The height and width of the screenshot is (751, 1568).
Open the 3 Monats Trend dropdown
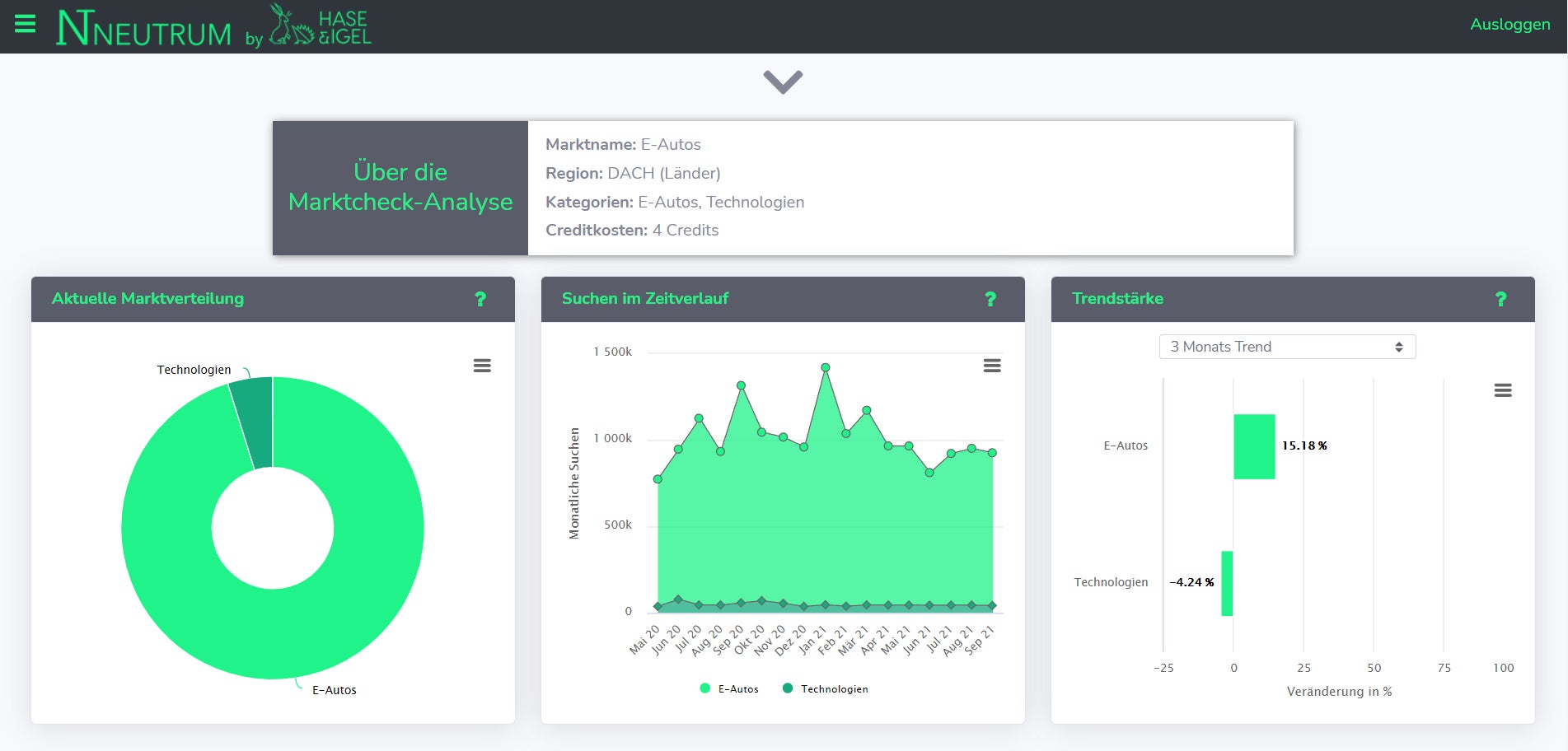[1287, 347]
